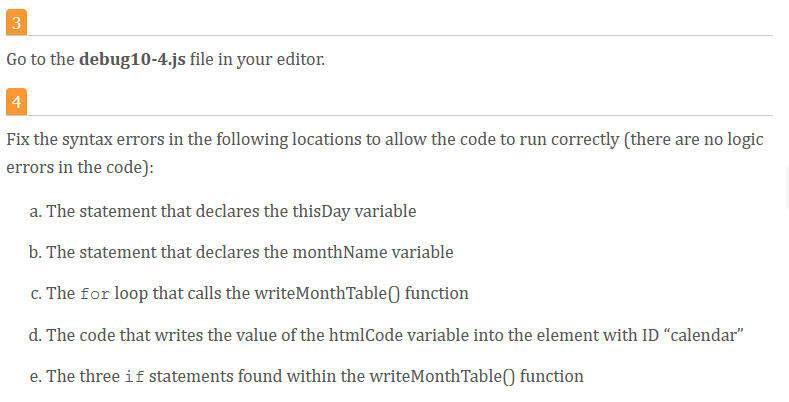The image size is (789, 402).
Task: Click the divider line beside step 4
Action: click(x=400, y=115)
